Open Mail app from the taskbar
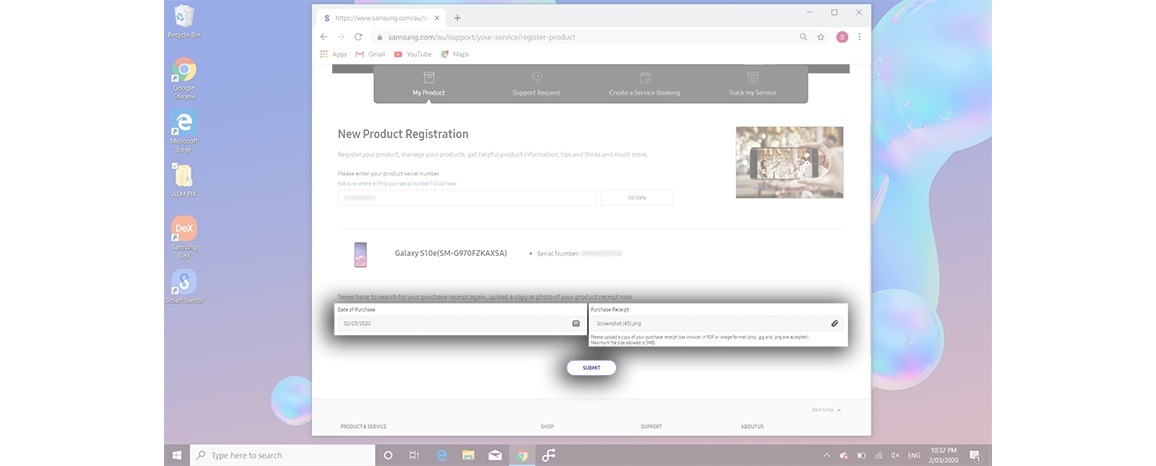Screen dimensions: 1156x466 tap(495, 456)
